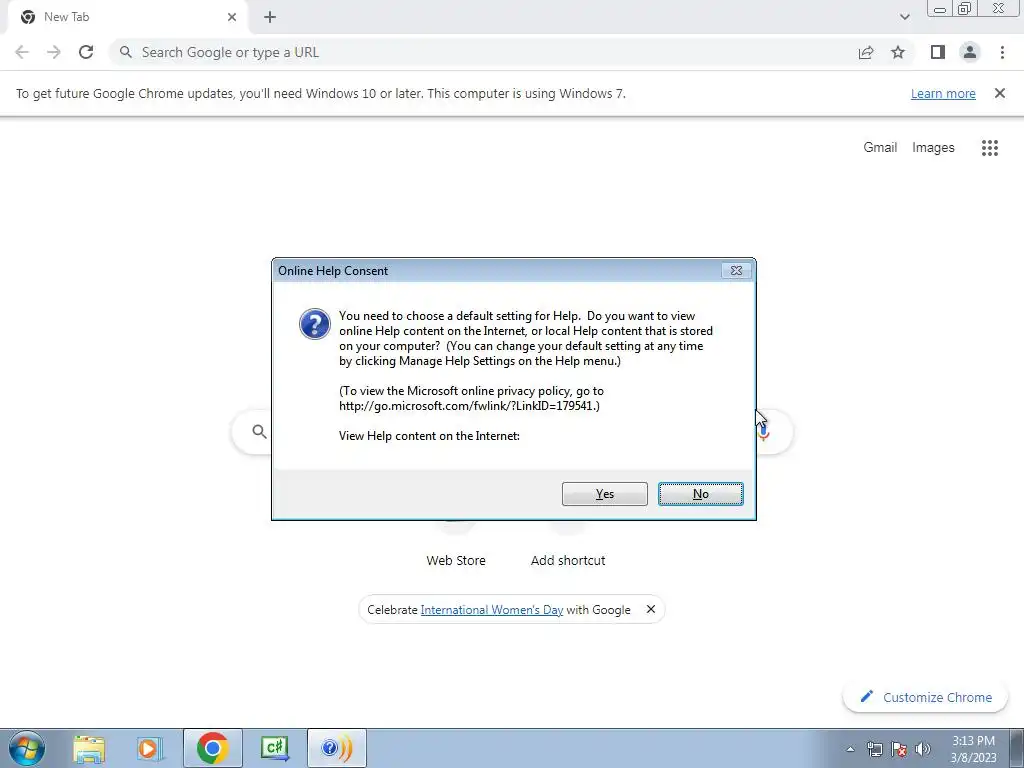Open the Chrome profile avatar menu
1024x768 pixels.
[x=970, y=52]
